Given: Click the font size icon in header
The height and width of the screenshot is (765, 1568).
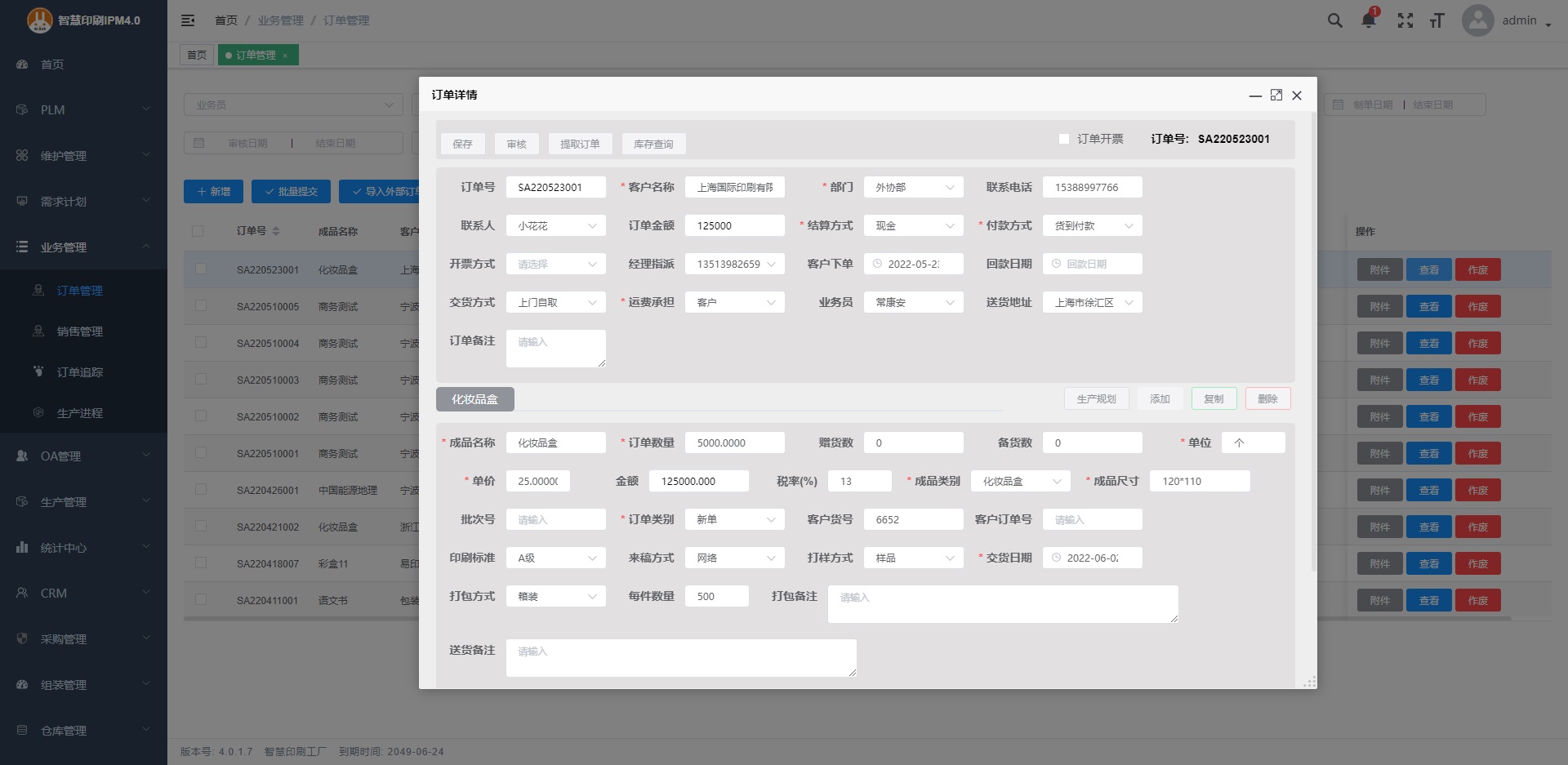Looking at the screenshot, I should click(1437, 20).
